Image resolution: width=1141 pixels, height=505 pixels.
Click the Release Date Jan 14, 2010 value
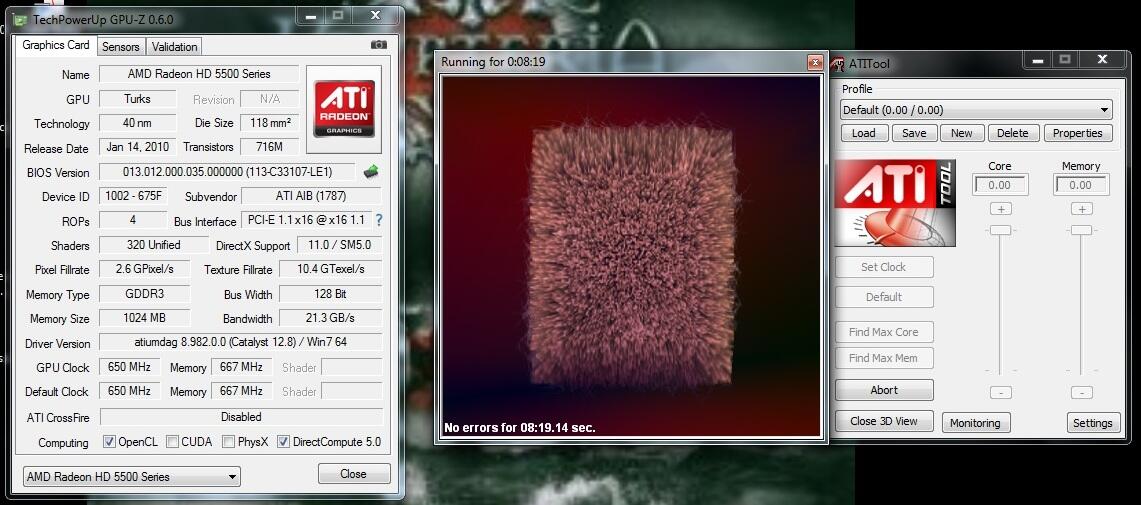coord(138,146)
